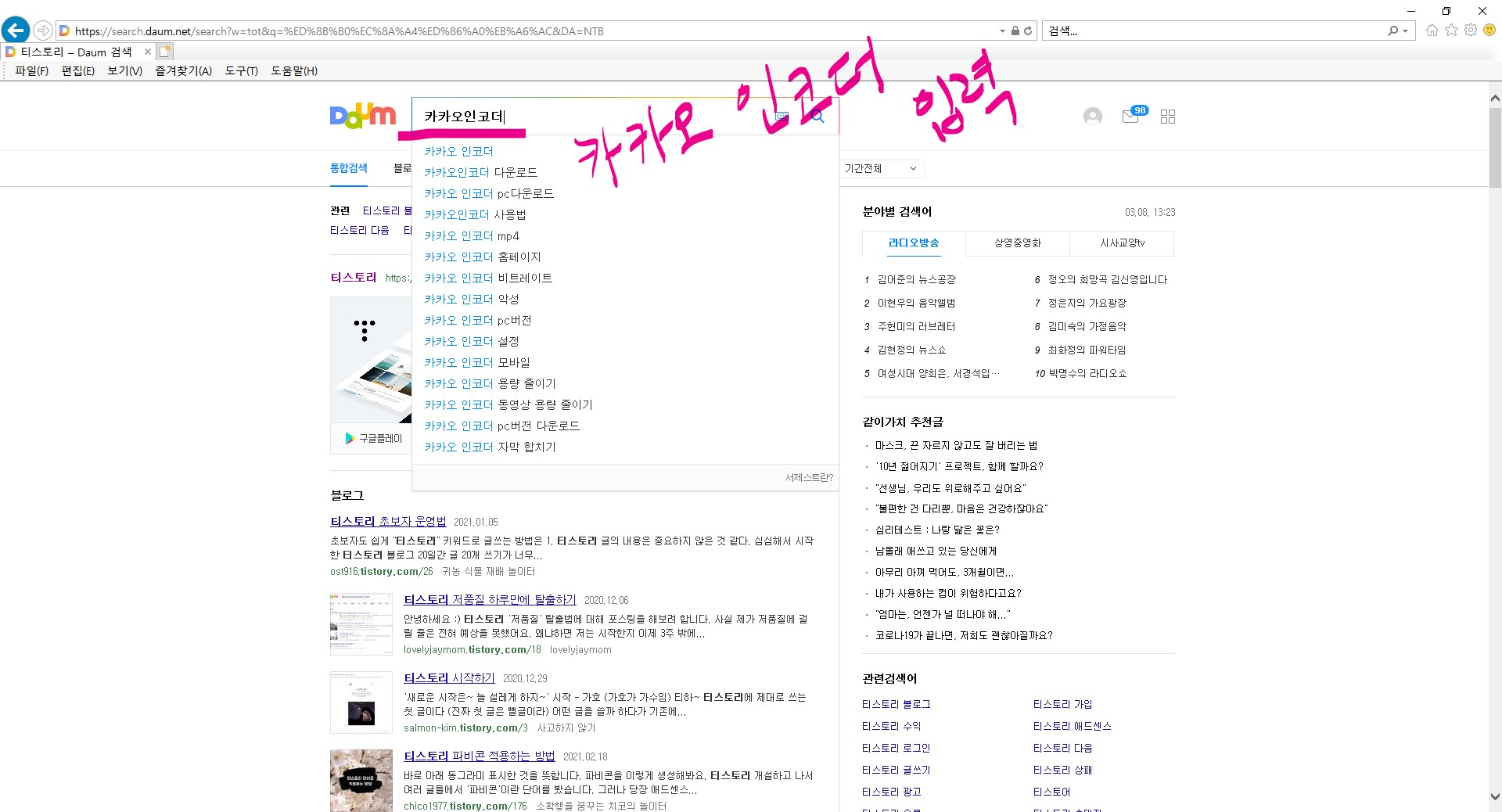Open the browser home icon
Image resolution: width=1502 pixels, height=812 pixels.
1432,31
